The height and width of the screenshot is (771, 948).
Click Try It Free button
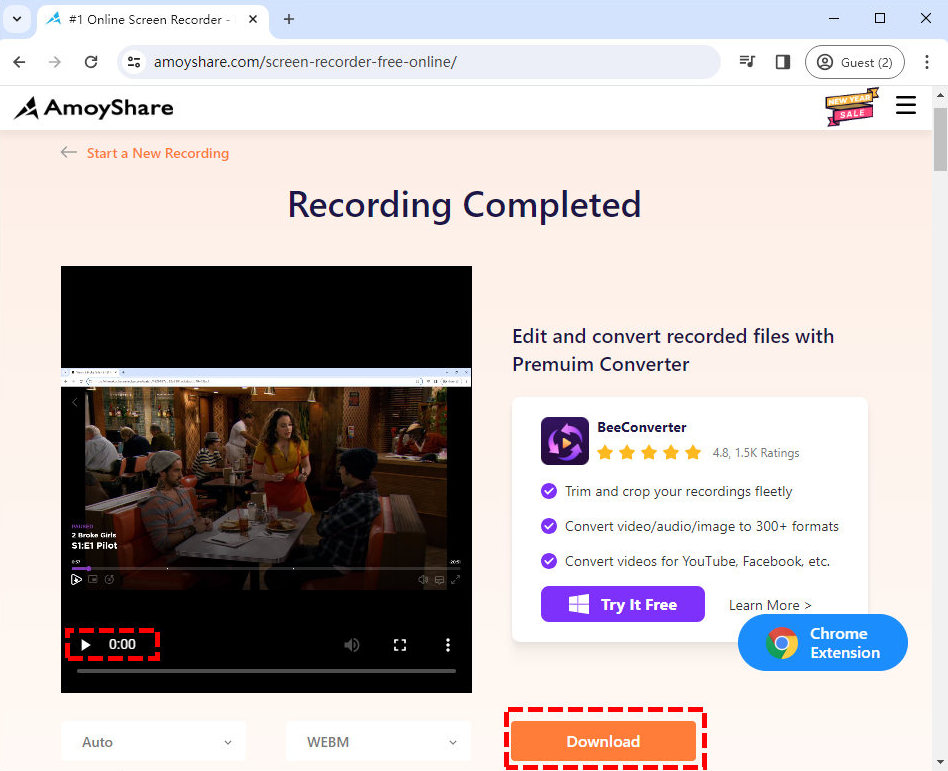623,604
